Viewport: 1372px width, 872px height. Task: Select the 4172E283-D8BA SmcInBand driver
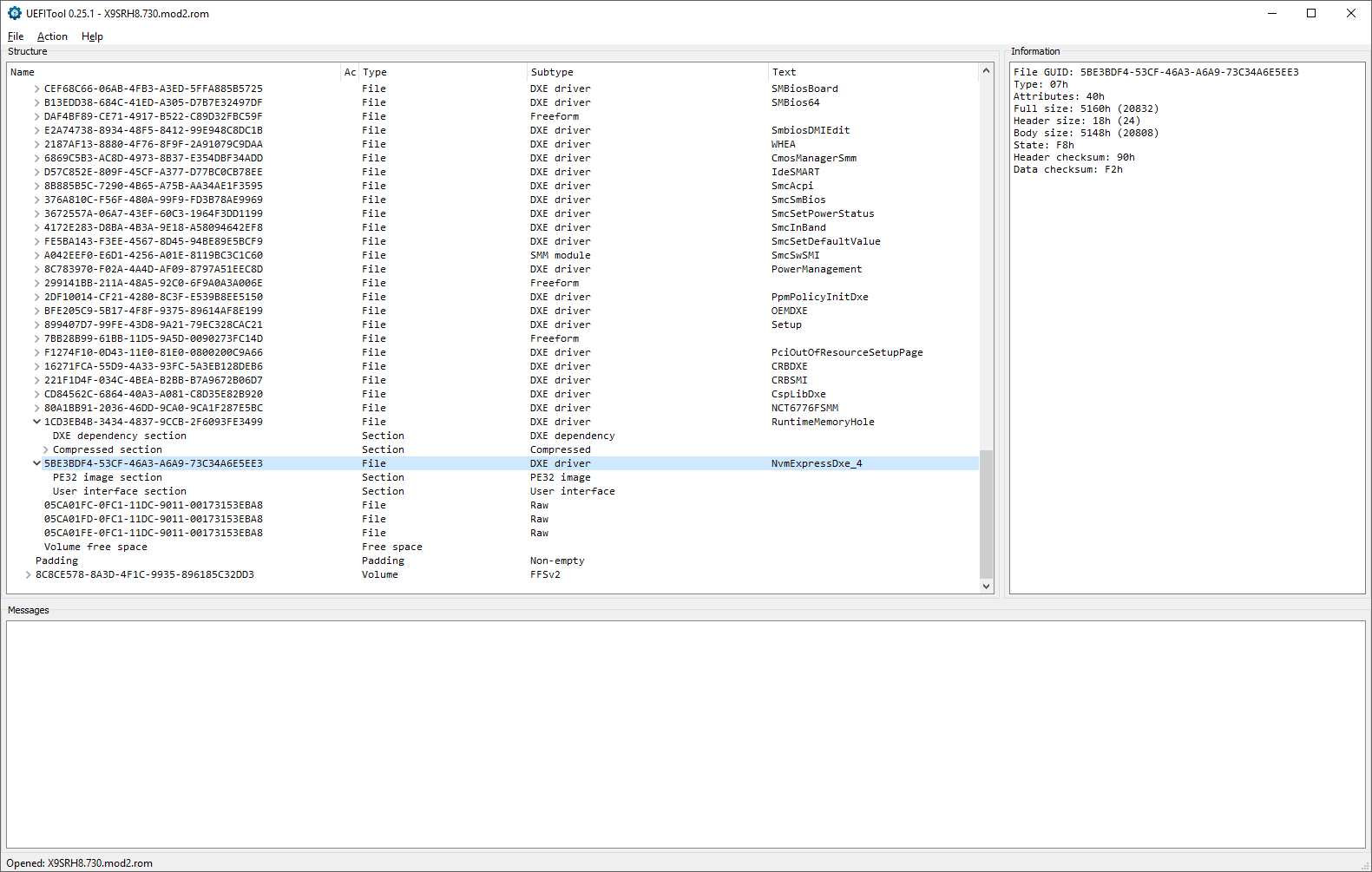click(x=493, y=227)
